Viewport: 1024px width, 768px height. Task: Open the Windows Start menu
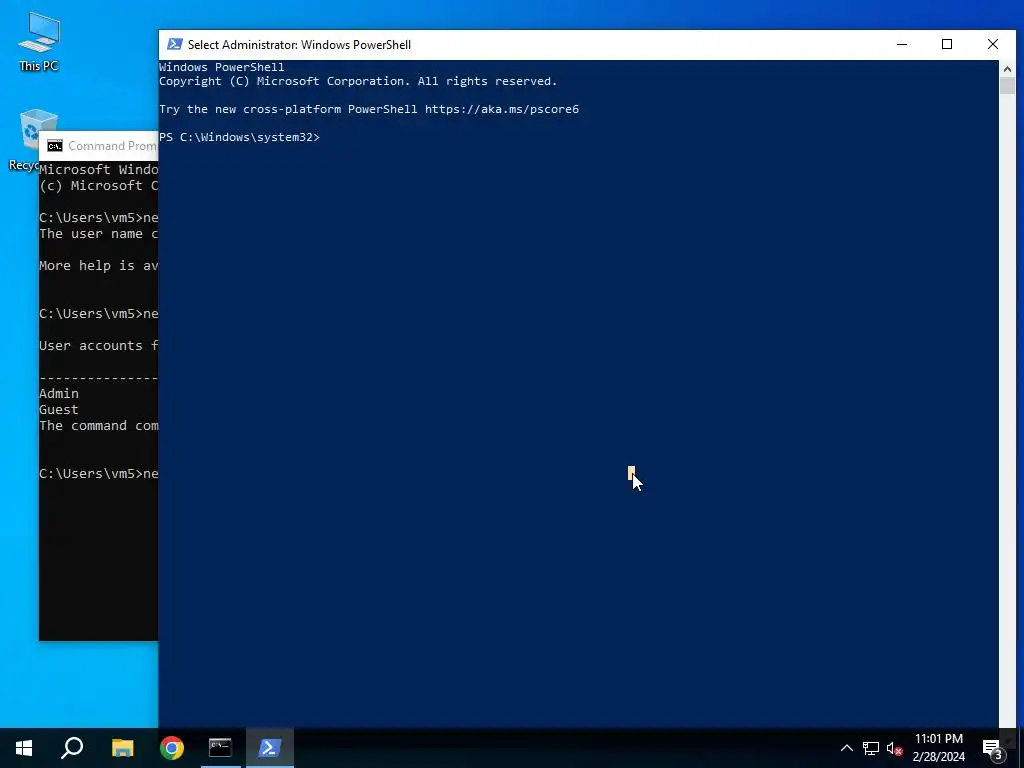[24, 748]
